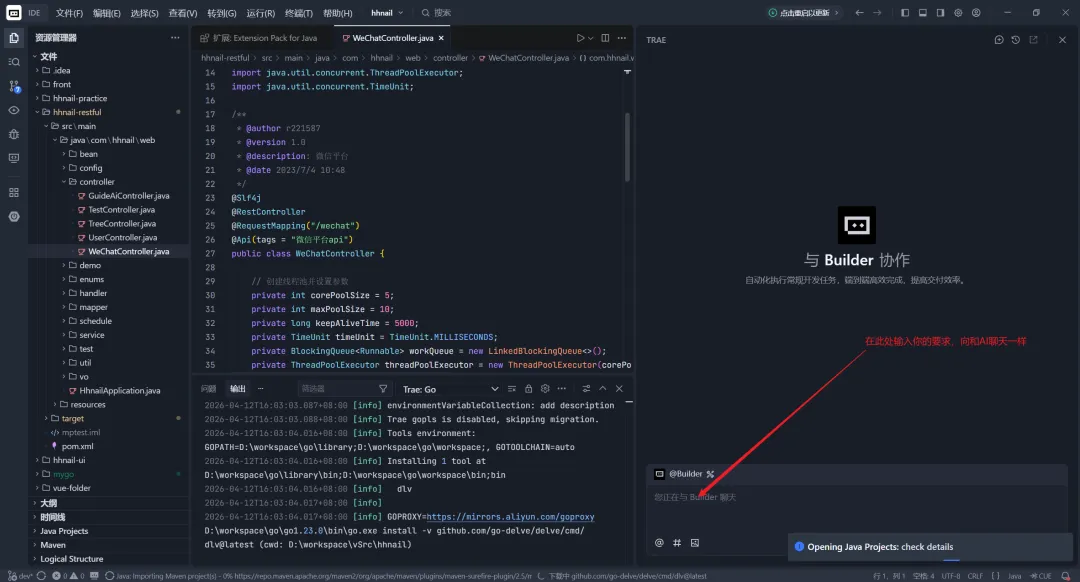Click the Java language mode in status bar
The height and width of the screenshot is (582, 1080).
pos(1015,576)
